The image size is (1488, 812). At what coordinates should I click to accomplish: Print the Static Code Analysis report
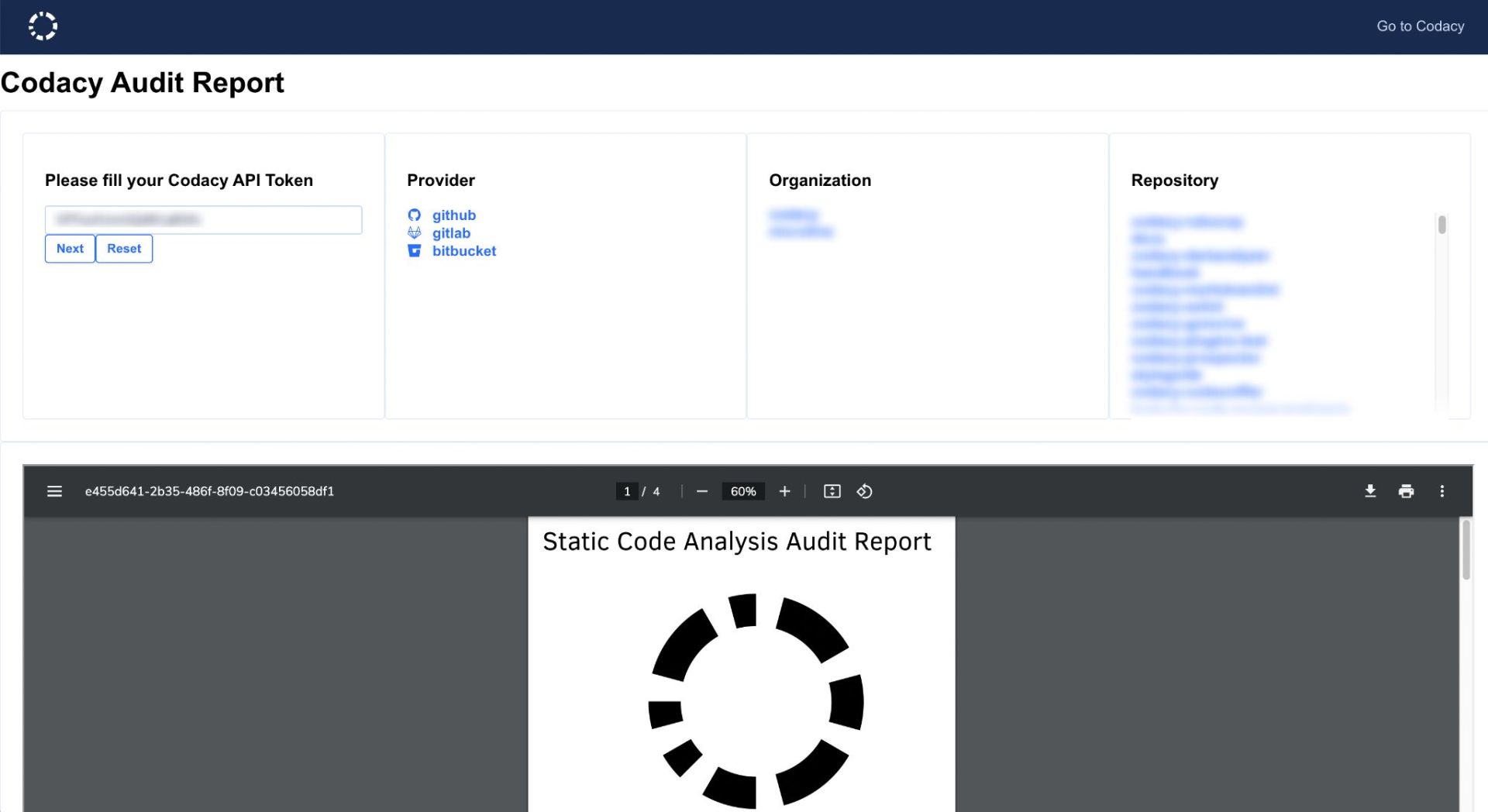[1407, 490]
